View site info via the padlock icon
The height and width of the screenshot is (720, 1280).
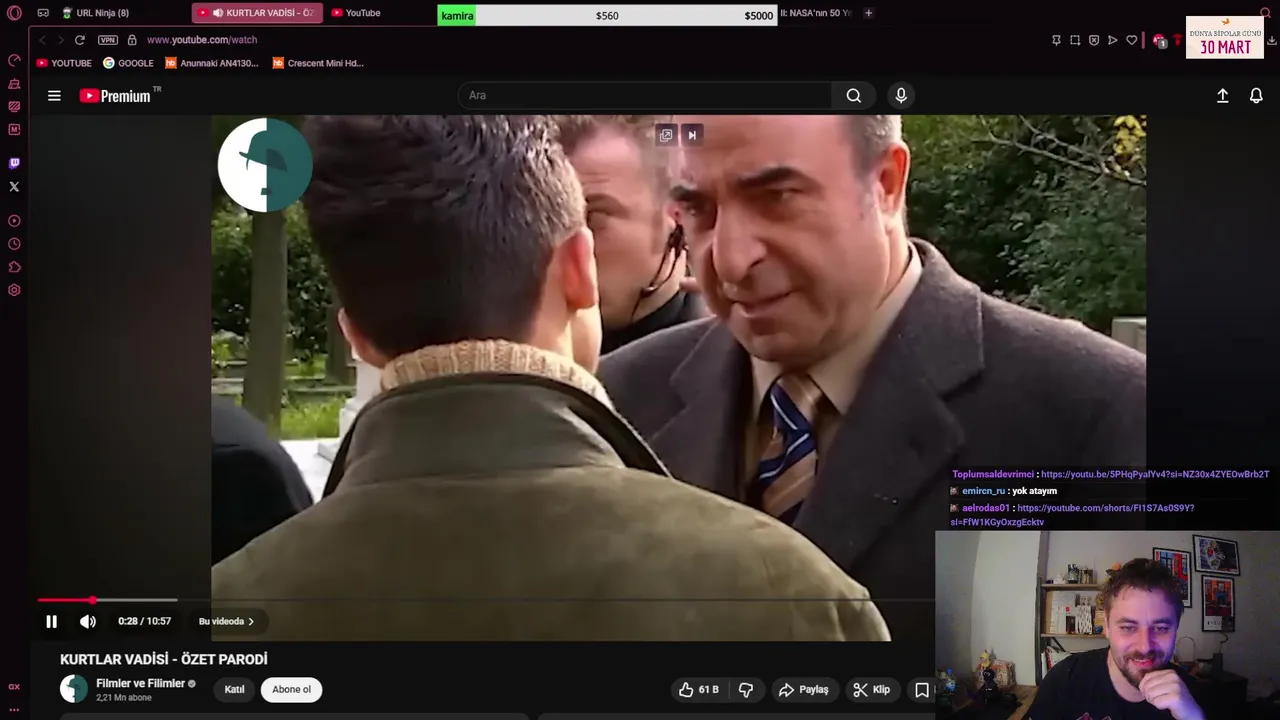point(132,40)
